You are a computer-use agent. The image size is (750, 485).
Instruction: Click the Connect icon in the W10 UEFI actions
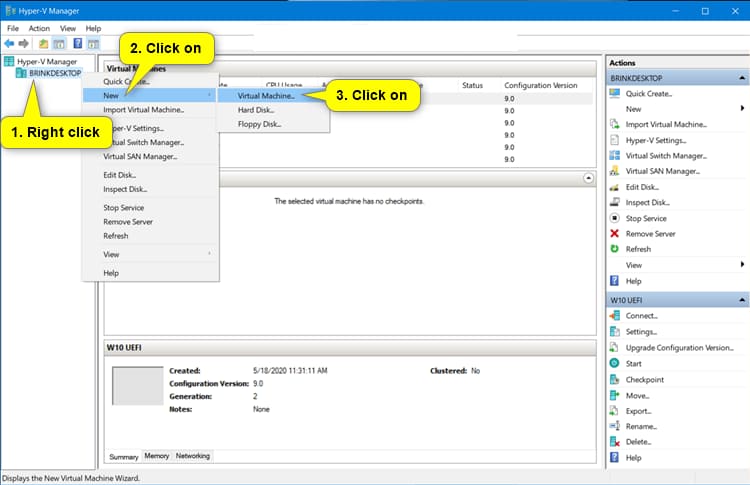[x=615, y=316]
